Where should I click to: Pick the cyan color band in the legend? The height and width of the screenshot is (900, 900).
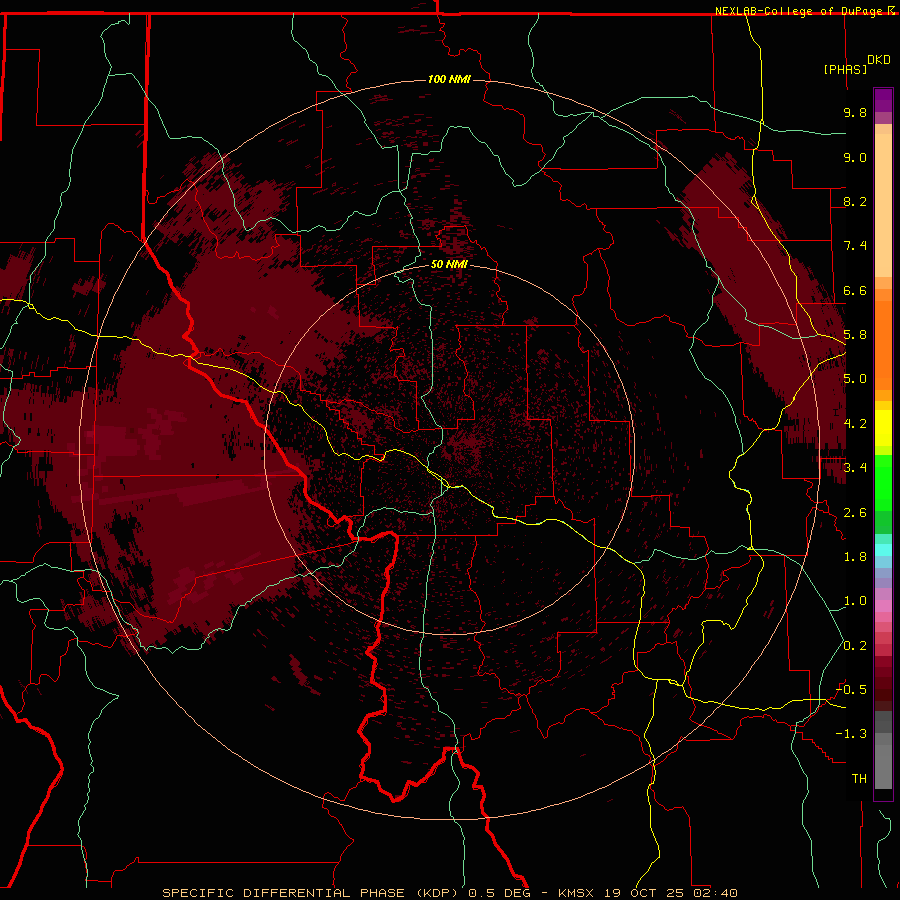883,550
